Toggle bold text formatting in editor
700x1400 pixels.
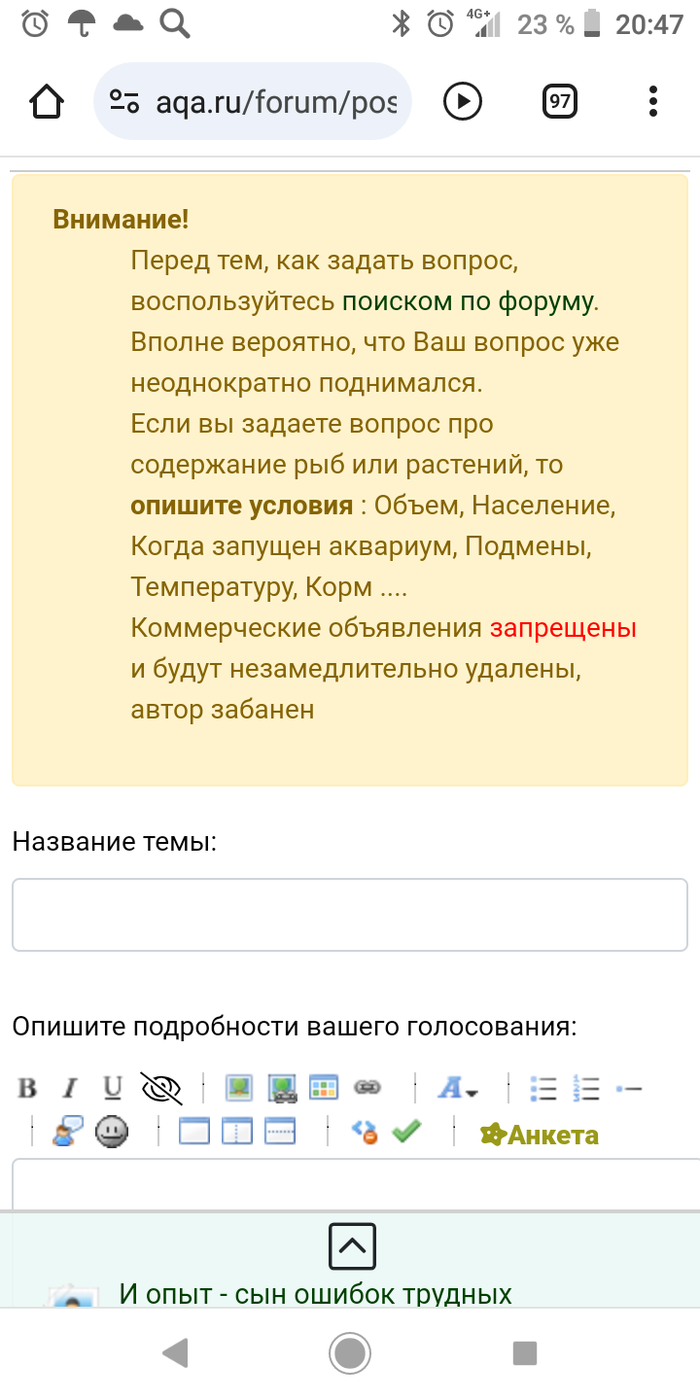(x=28, y=1088)
